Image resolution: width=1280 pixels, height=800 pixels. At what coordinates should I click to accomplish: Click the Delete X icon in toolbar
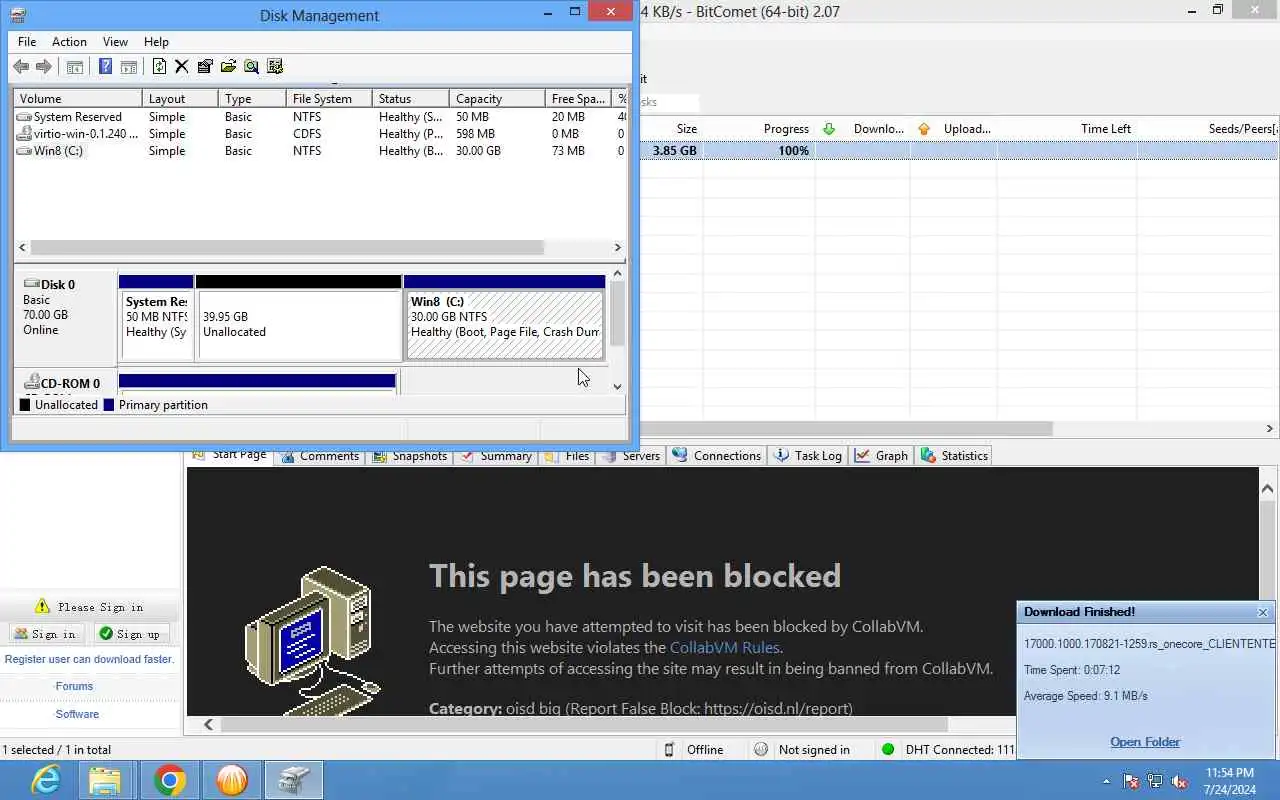pyautogui.click(x=181, y=67)
